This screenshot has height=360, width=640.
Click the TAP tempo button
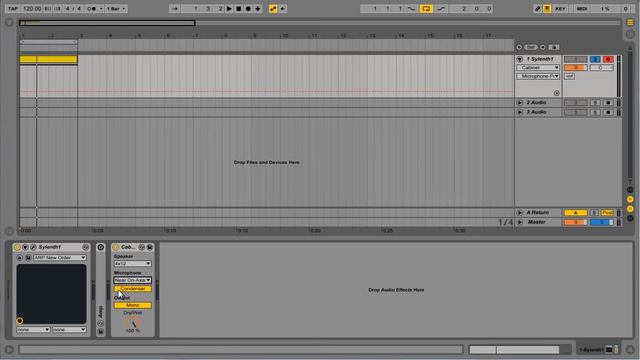click(x=13, y=9)
